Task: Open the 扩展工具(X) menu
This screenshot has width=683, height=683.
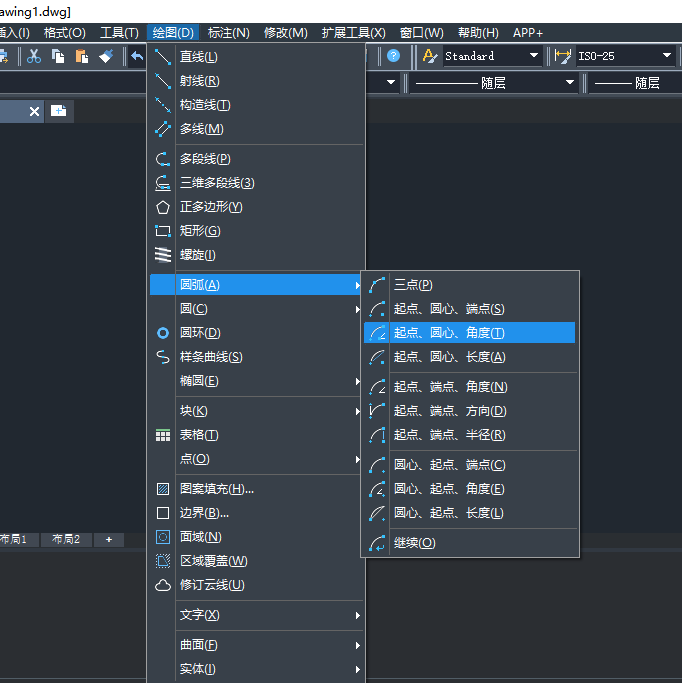Action: point(354,33)
